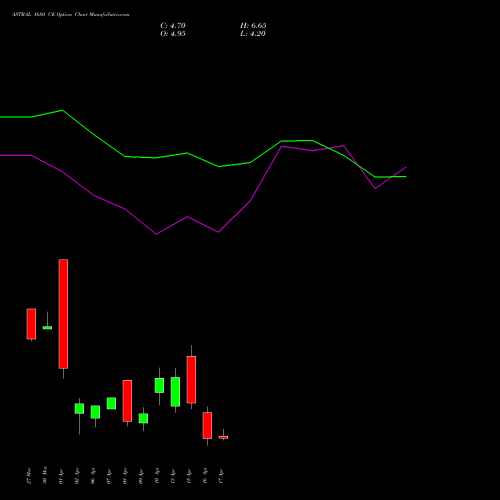Screen dimensions: 500x500
Task: Click the '02 Apr' date axis label
Action: click(x=77, y=476)
